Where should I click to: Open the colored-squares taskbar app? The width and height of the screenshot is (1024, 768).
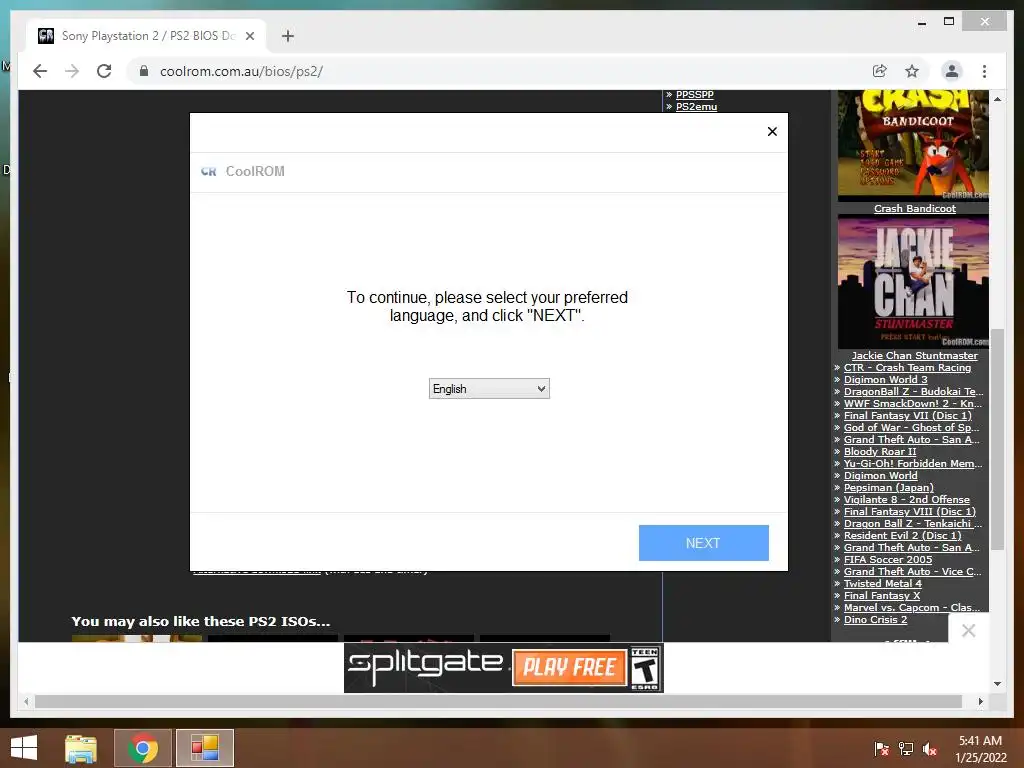click(x=204, y=748)
